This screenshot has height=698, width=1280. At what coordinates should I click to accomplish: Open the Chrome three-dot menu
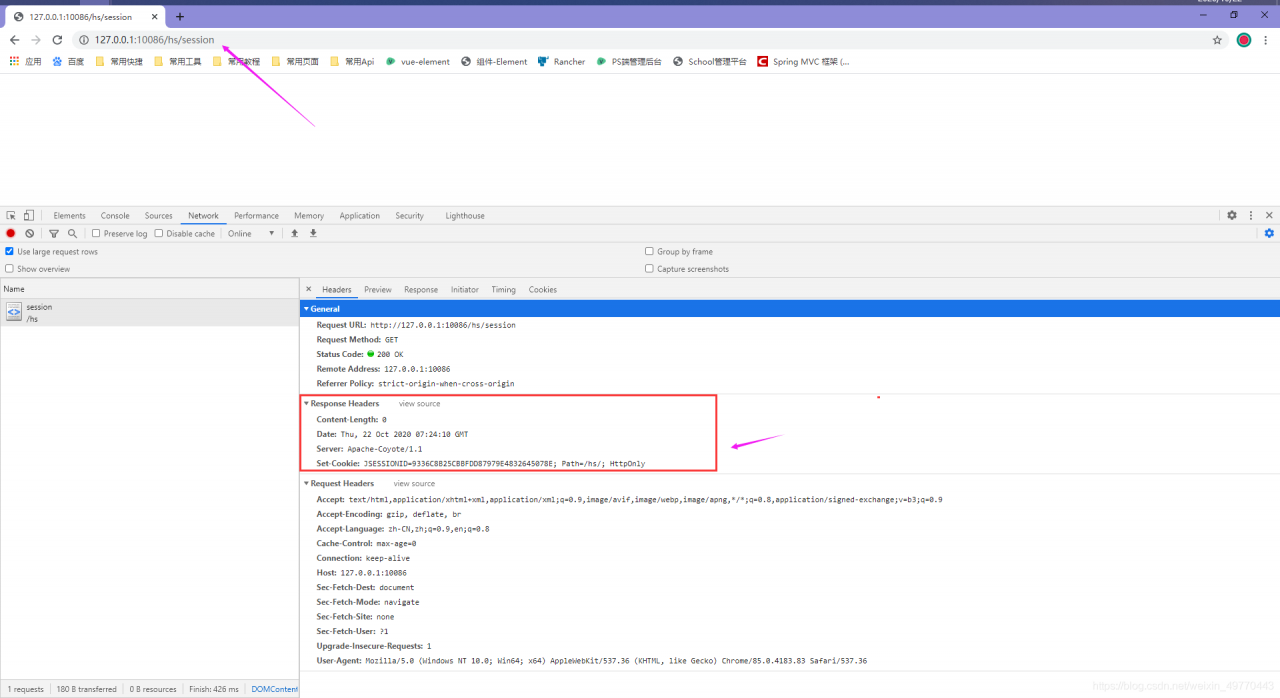tap(1267, 40)
